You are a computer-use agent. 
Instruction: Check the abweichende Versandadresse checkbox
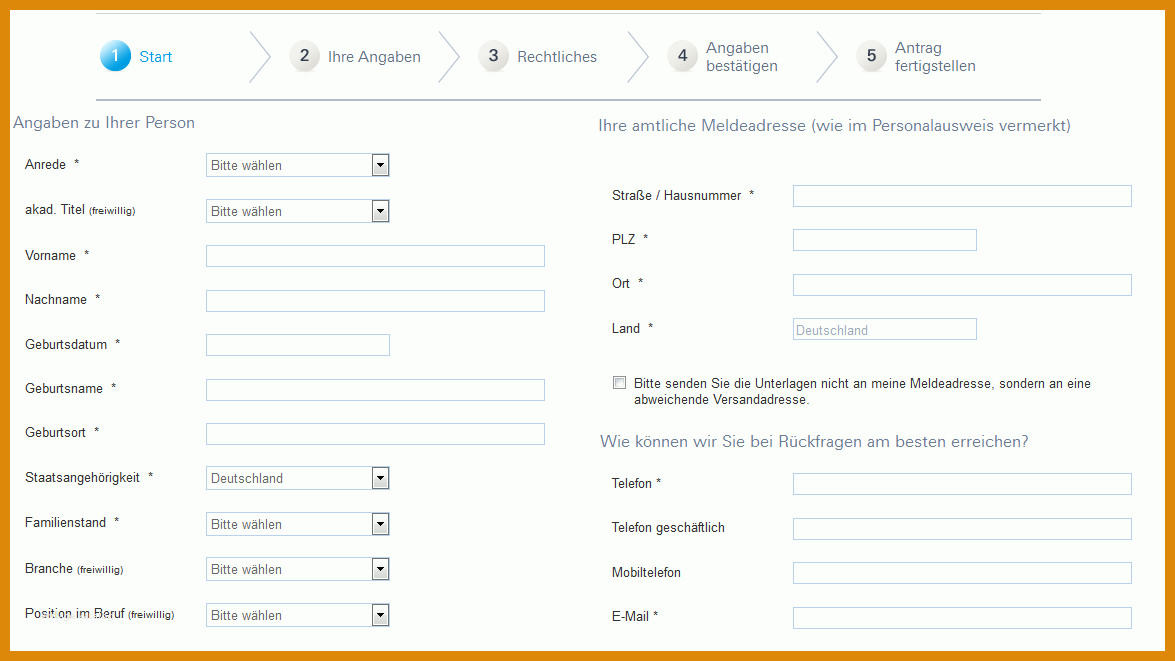(619, 383)
